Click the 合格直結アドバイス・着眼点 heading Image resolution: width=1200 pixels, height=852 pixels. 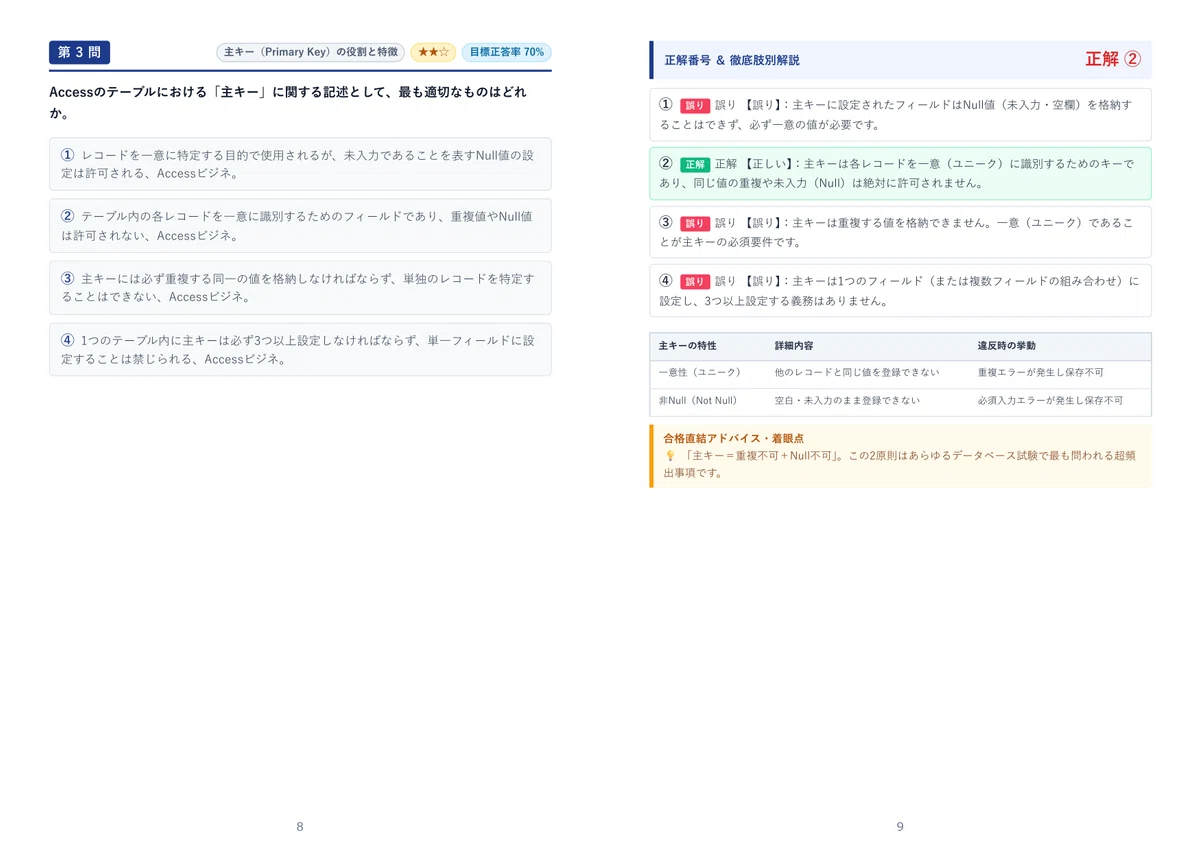[x=733, y=438]
